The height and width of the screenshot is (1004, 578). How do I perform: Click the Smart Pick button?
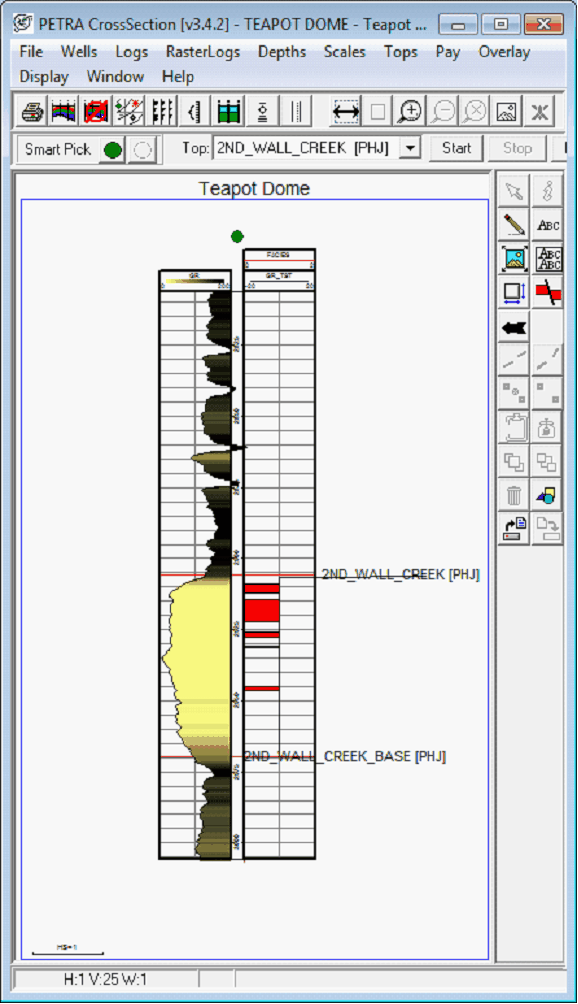click(58, 150)
